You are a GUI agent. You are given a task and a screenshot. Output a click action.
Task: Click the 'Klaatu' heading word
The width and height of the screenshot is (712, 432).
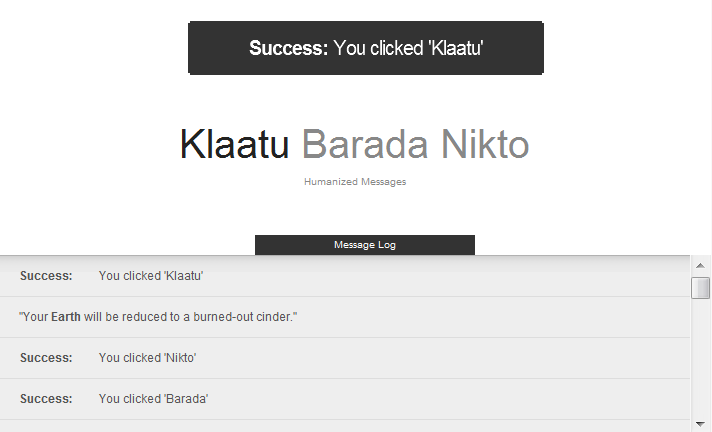point(234,145)
